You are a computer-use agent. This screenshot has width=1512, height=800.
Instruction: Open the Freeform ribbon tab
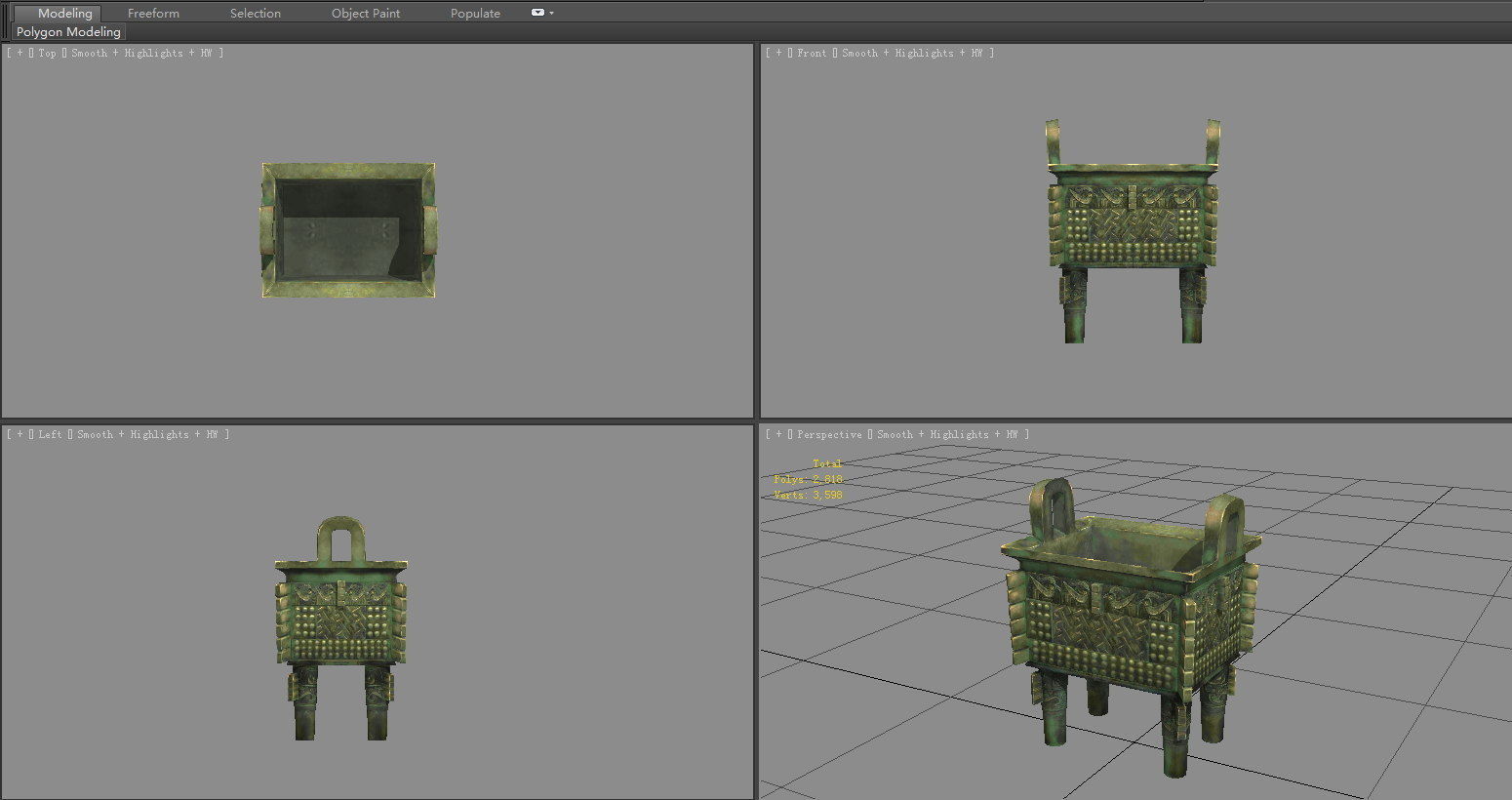coord(153,14)
